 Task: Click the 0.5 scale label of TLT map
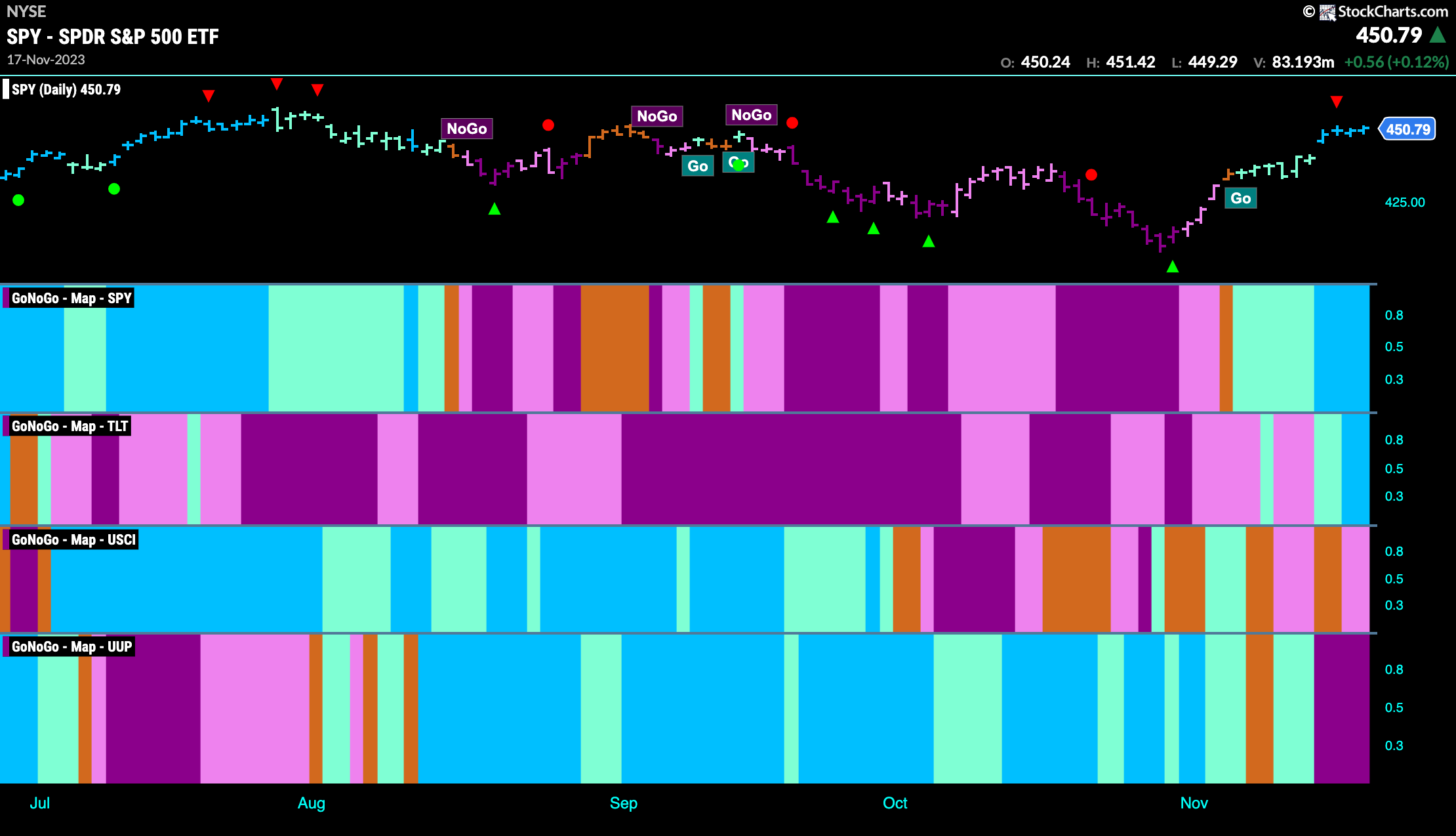pos(1394,469)
